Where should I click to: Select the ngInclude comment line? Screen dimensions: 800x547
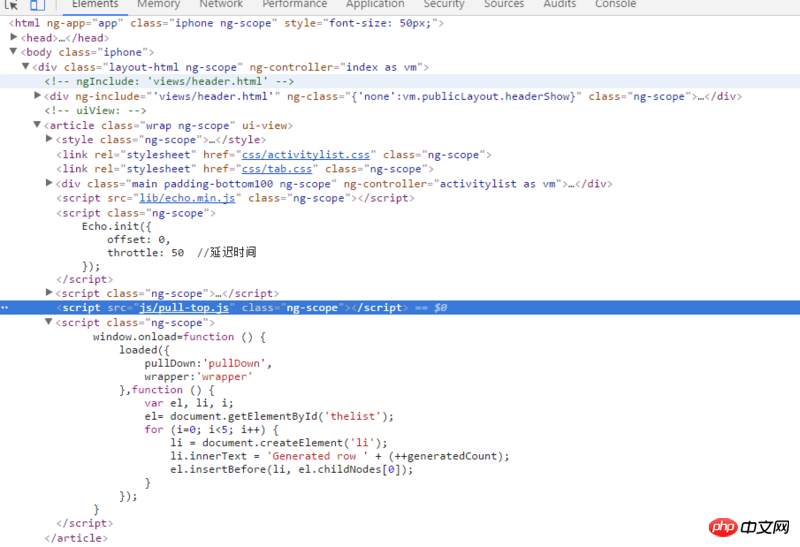169,81
